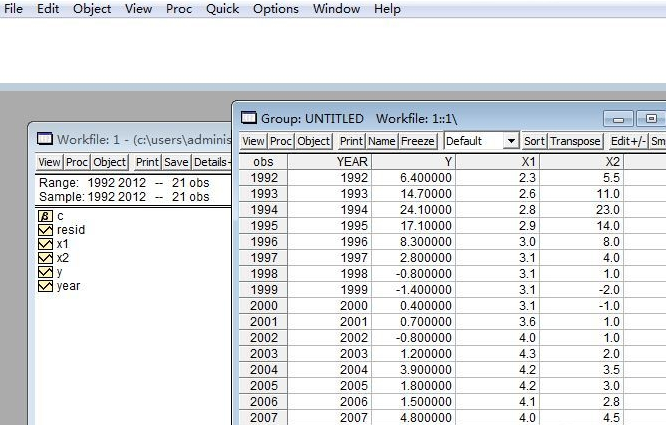Click View button in Workfile window
Screen dimensions: 666x425
[x=49, y=162]
